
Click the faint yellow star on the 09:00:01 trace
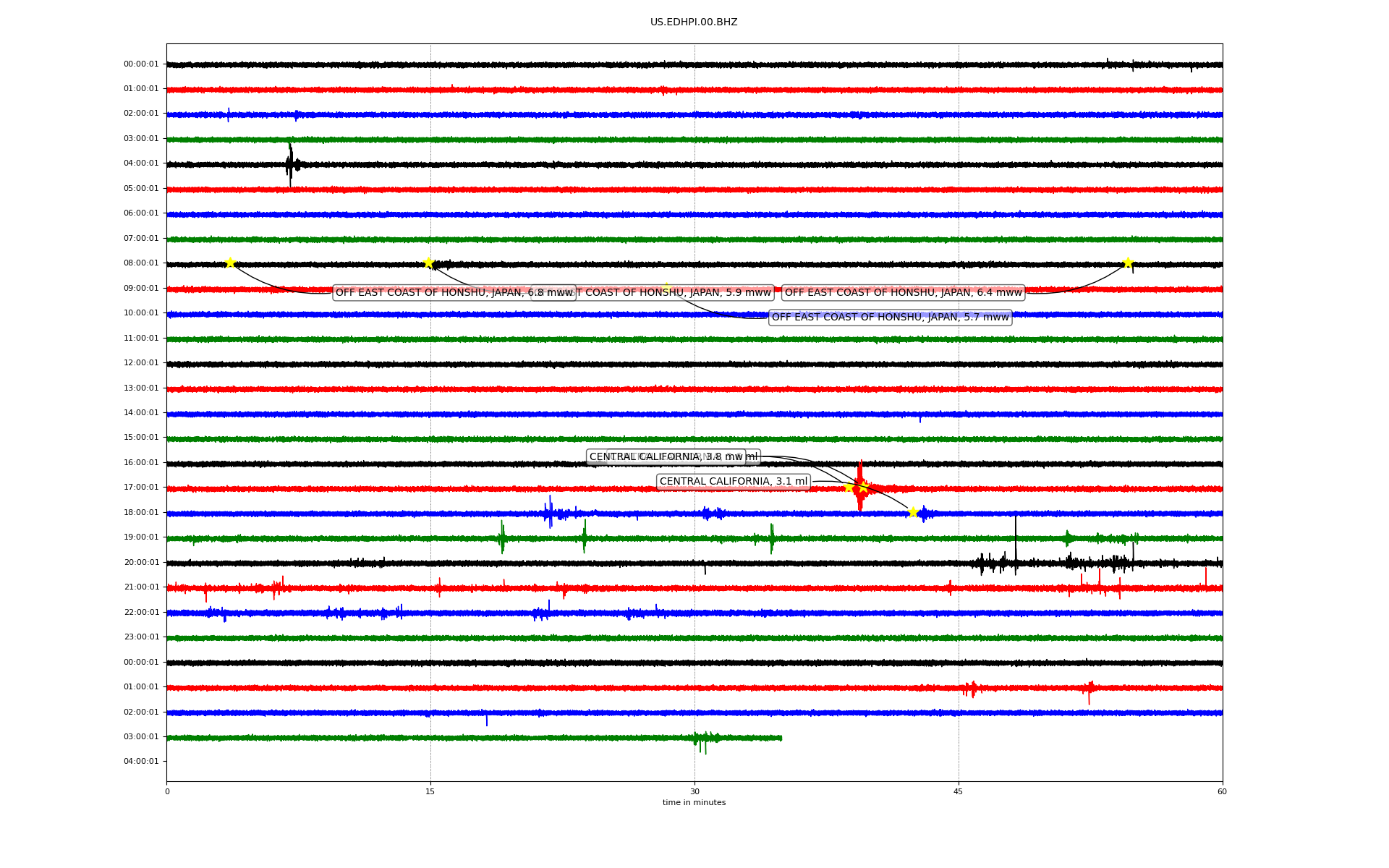(666, 287)
